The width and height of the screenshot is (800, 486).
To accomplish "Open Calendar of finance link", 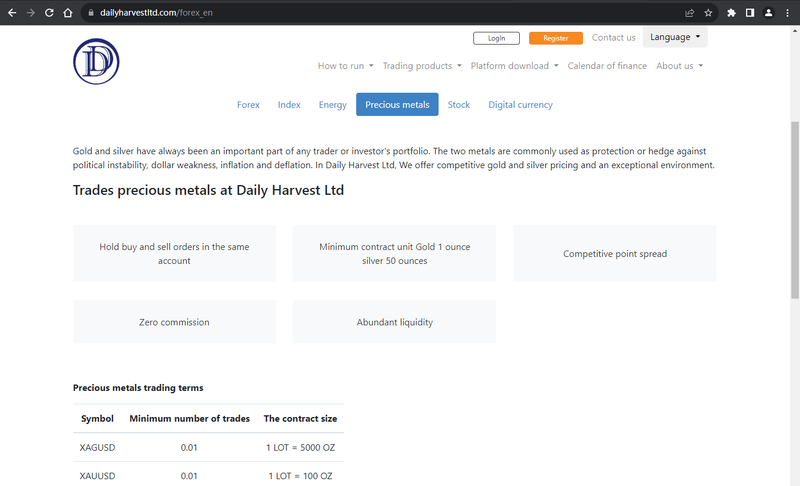I will [607, 66].
